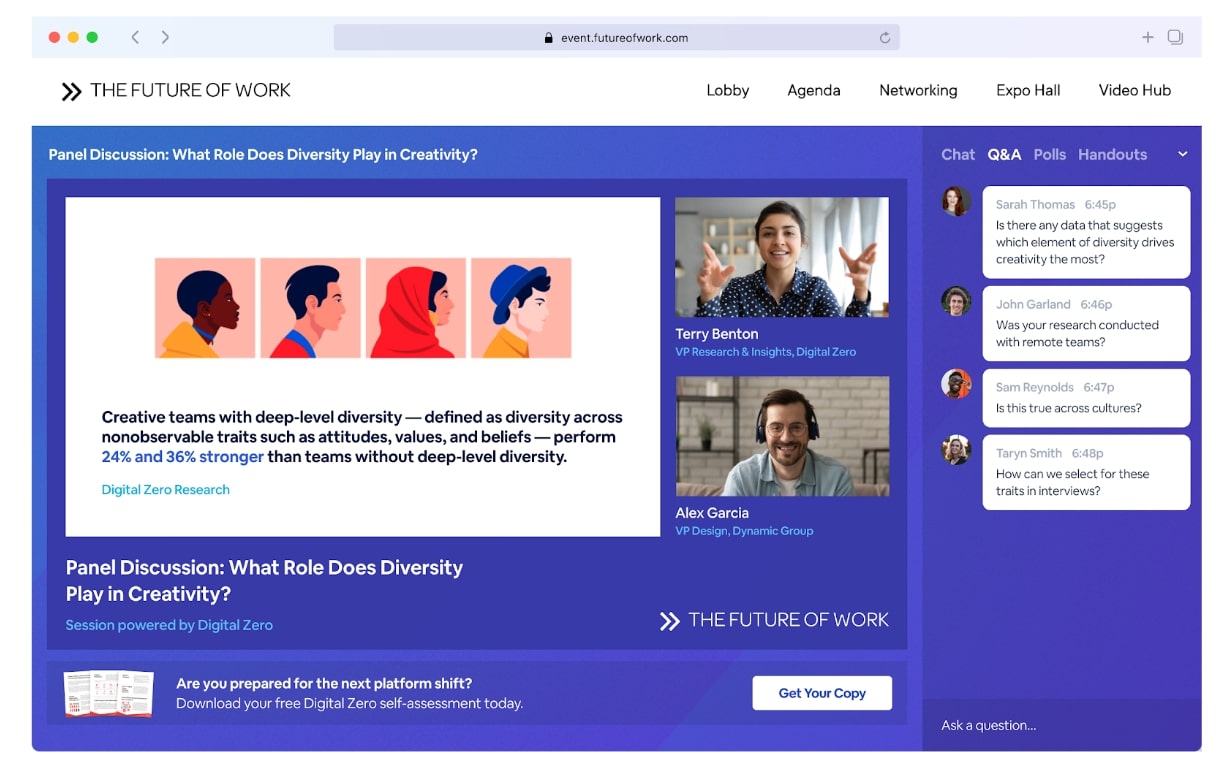The height and width of the screenshot is (760, 1217).
Task: Click the Get Your Copy button
Action: coord(821,693)
